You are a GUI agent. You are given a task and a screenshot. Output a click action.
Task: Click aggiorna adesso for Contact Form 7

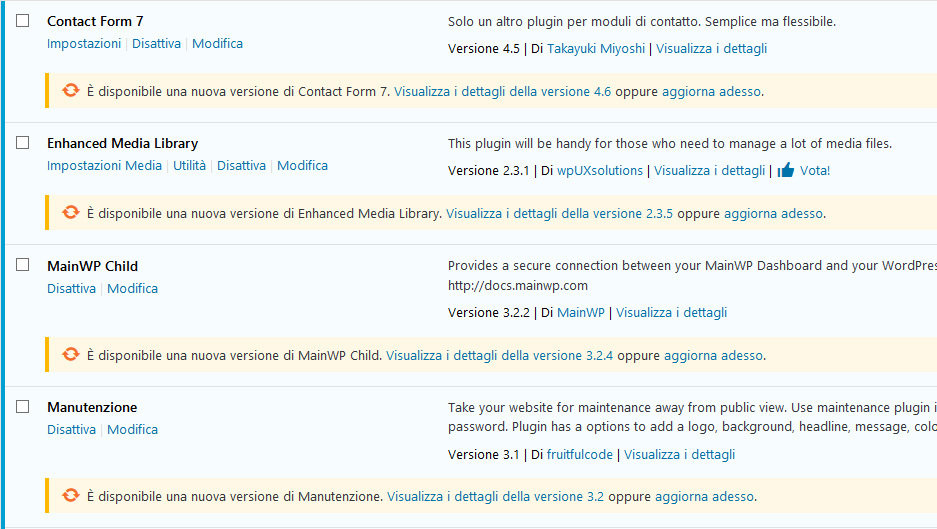coord(711,91)
